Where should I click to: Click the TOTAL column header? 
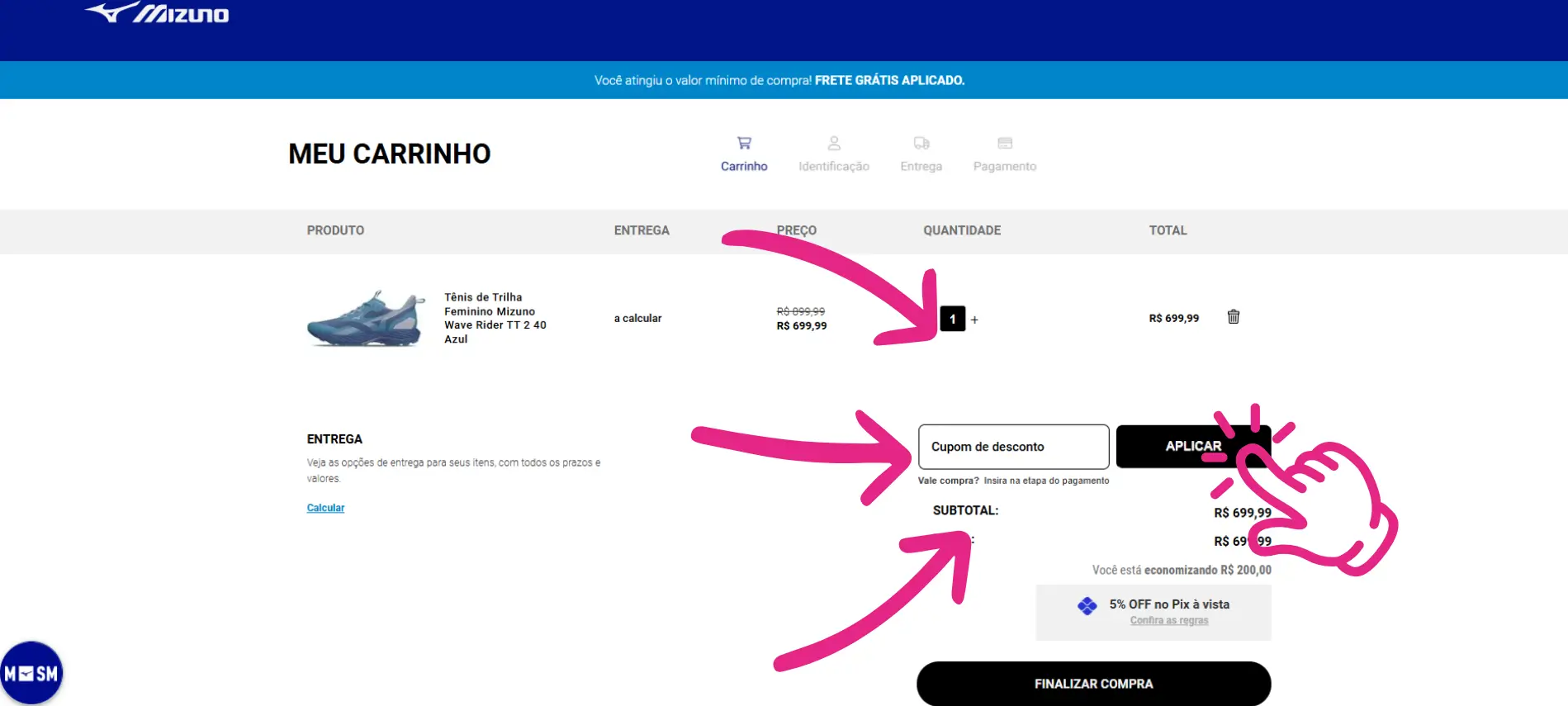pyautogui.click(x=1168, y=230)
